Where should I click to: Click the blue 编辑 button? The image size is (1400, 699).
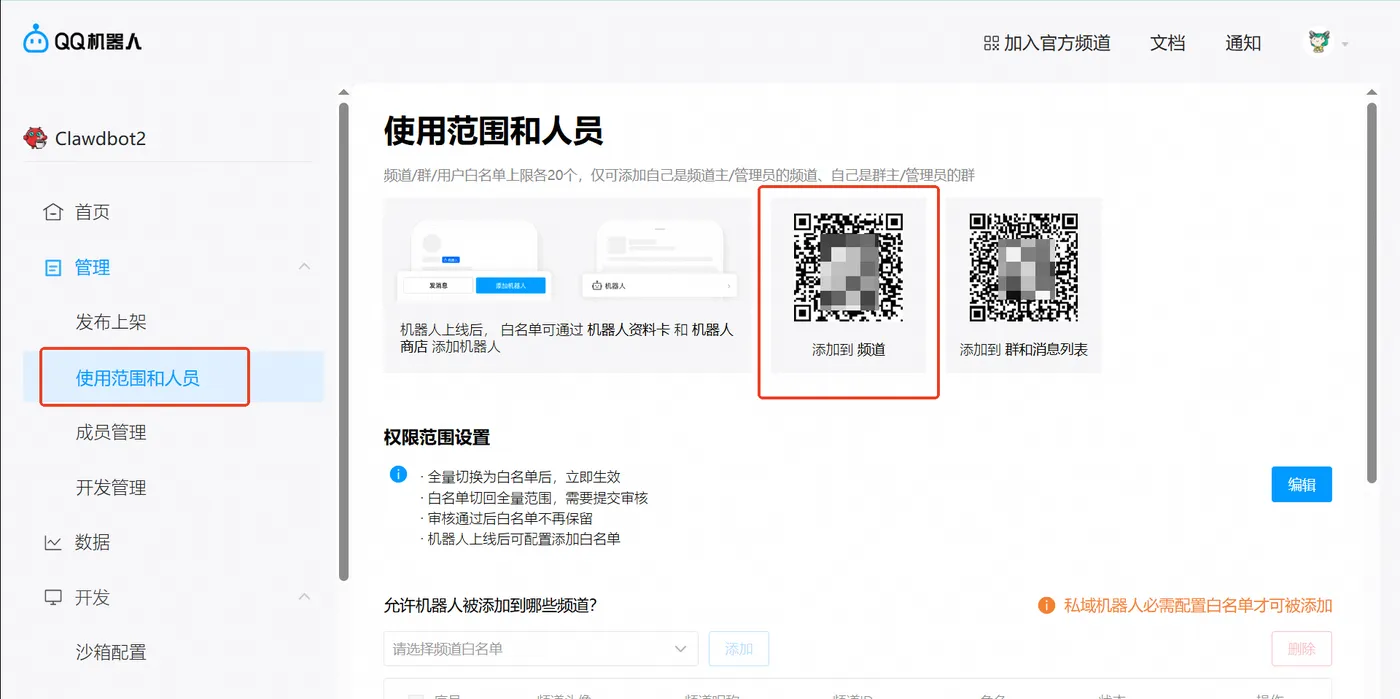(x=1302, y=484)
